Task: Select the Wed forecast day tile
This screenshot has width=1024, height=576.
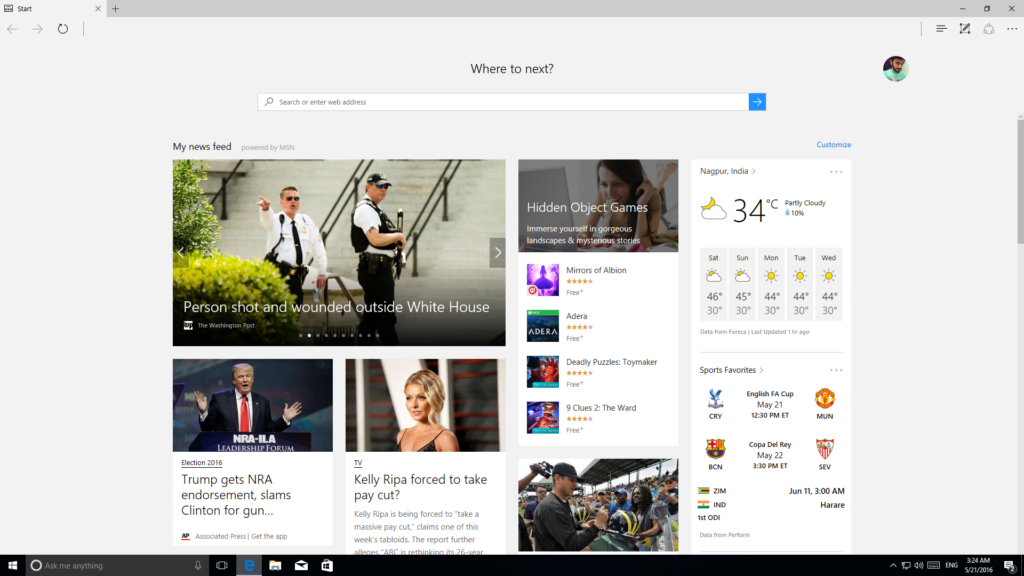Action: 829,284
